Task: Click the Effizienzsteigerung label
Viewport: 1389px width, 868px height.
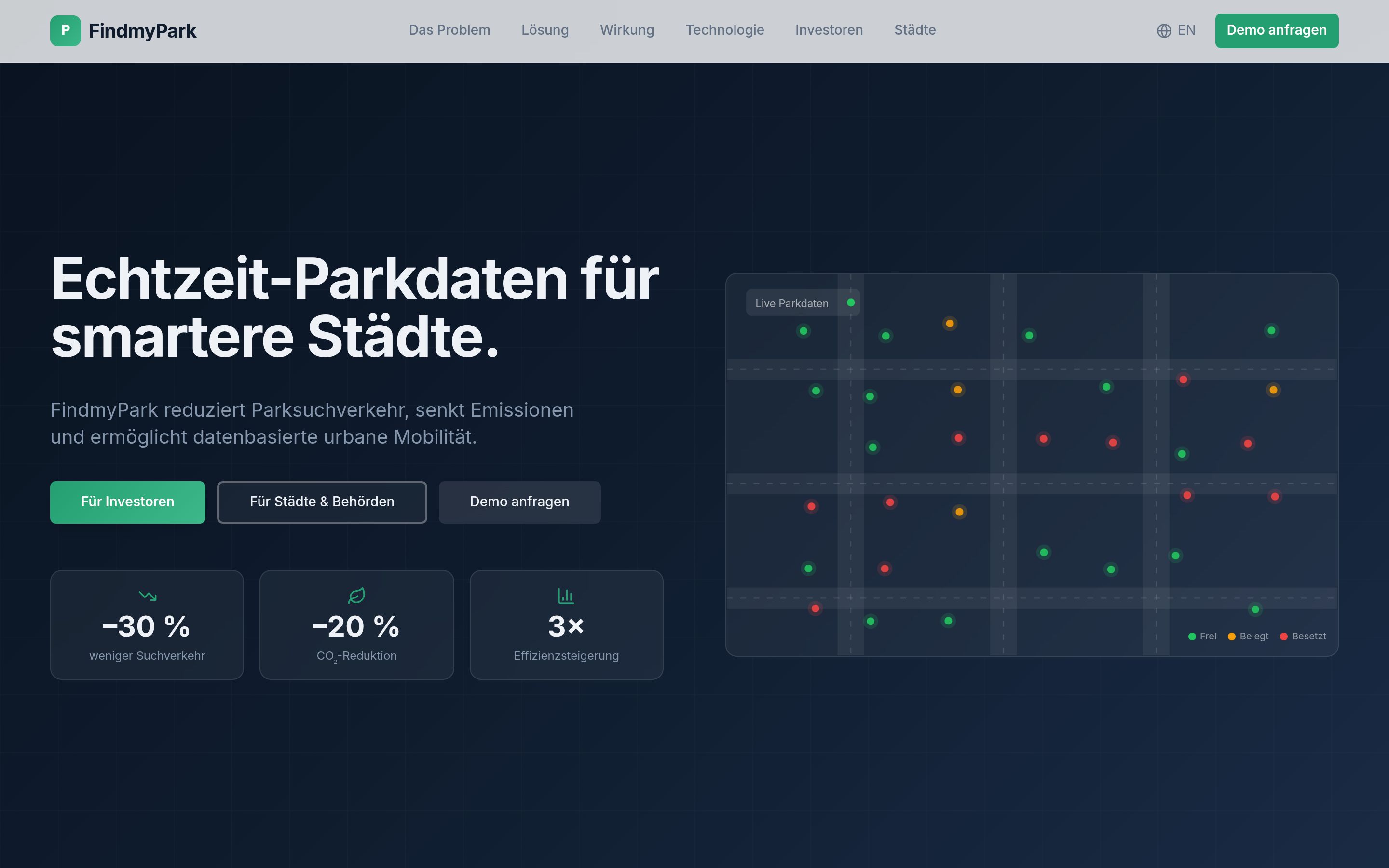Action: tap(566, 656)
